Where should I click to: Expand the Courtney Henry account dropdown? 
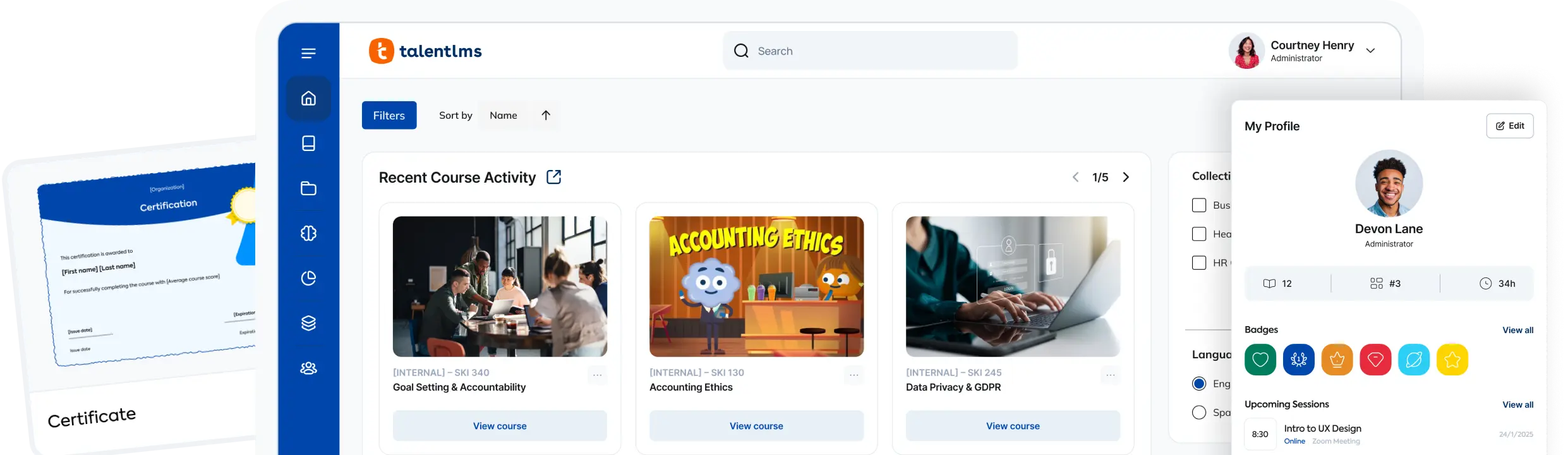click(1370, 51)
